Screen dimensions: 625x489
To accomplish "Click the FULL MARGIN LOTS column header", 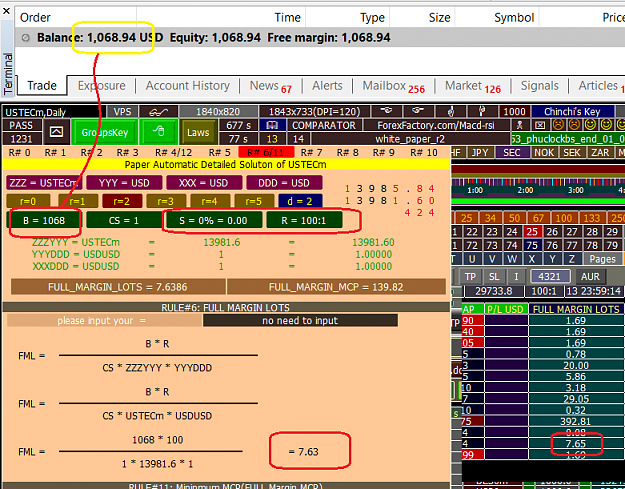I will [576, 309].
